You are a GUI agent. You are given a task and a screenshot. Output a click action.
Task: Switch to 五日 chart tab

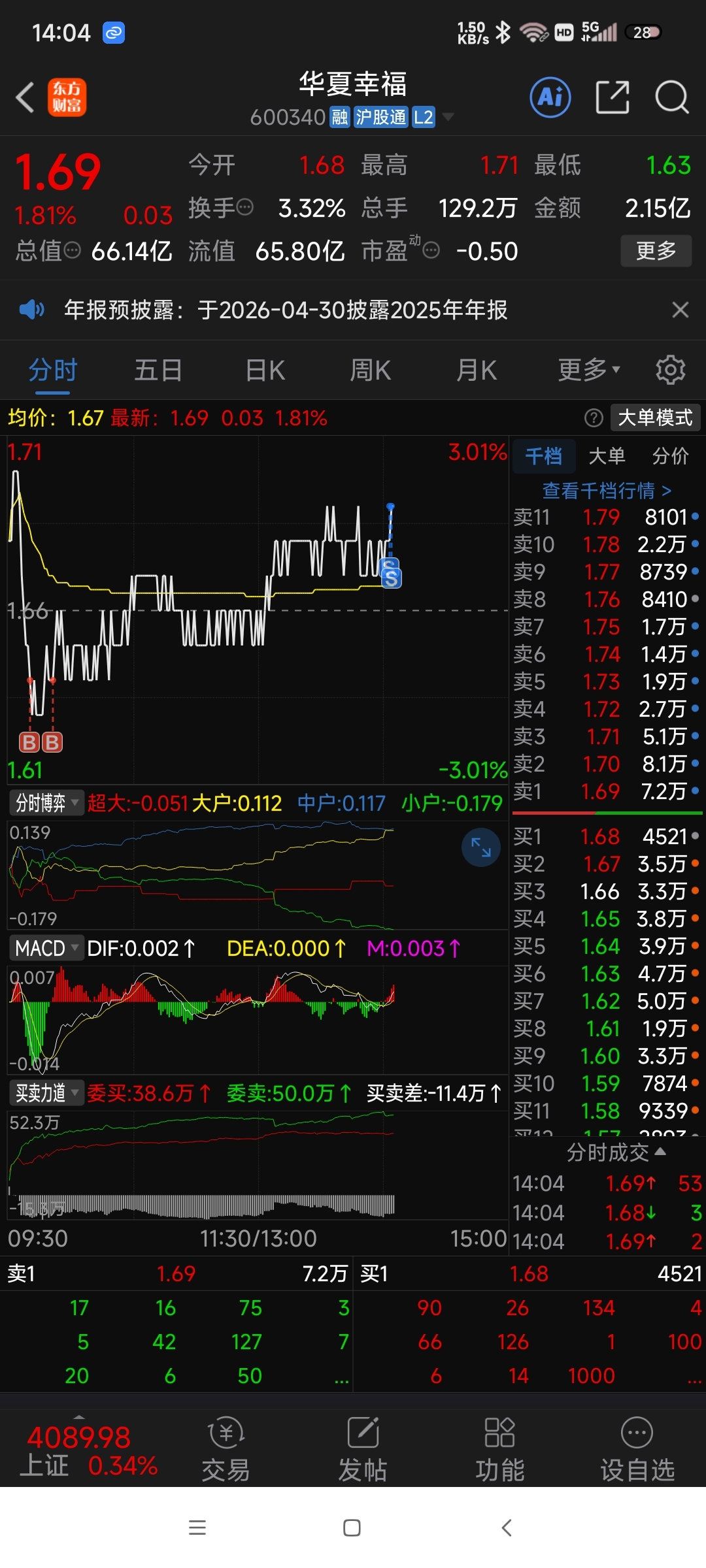point(158,370)
